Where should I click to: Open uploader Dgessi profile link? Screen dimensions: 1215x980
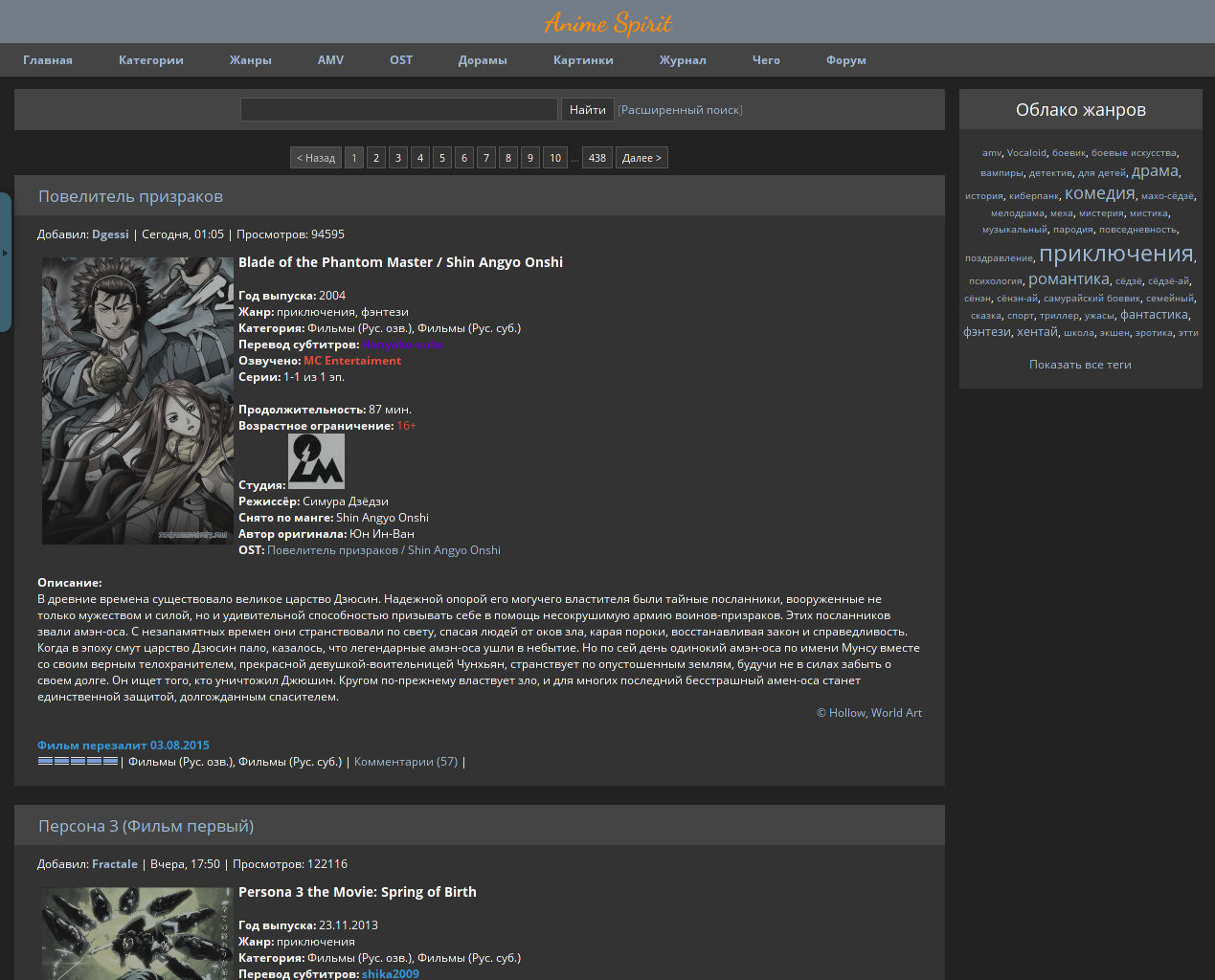point(110,234)
